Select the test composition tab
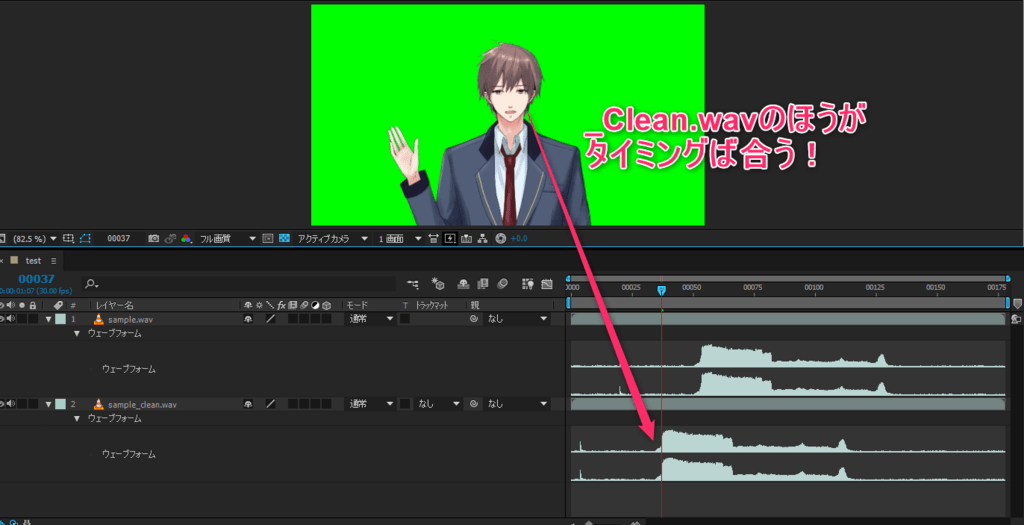Image resolution: width=1024 pixels, height=525 pixels. coord(35,260)
